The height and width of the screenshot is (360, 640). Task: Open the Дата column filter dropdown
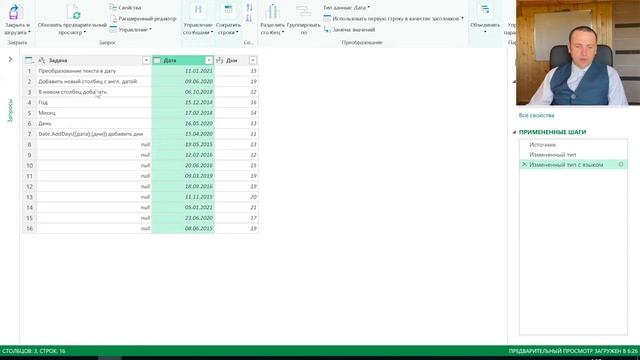click(209, 60)
